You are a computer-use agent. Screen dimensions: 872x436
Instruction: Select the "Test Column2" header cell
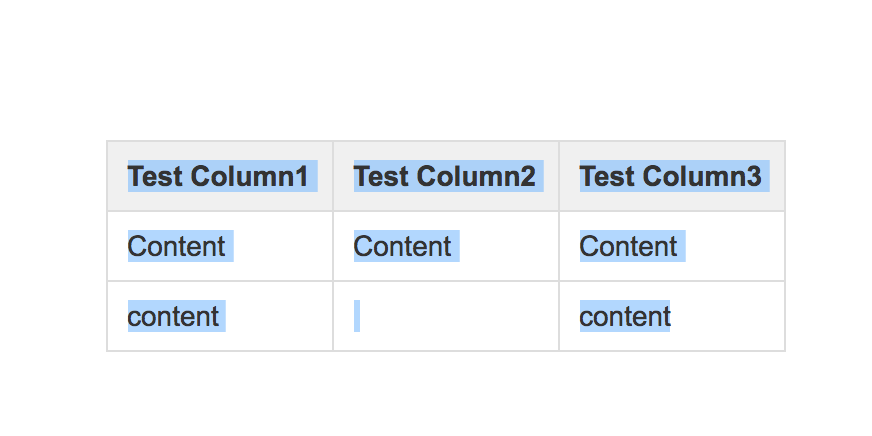445,176
